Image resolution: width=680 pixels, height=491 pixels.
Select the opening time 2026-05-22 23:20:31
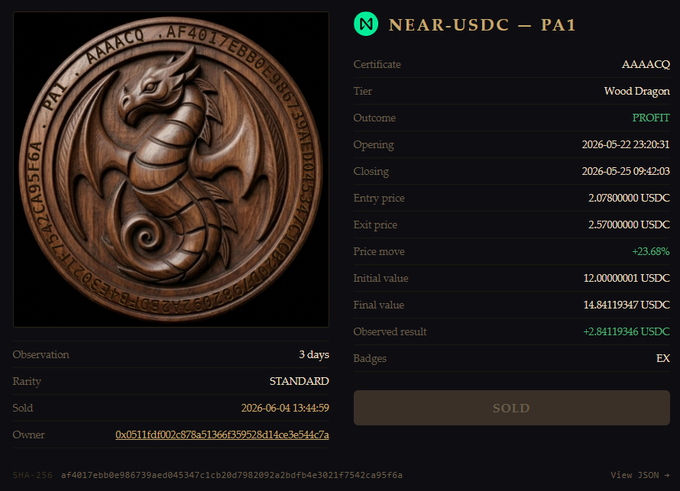click(x=625, y=144)
